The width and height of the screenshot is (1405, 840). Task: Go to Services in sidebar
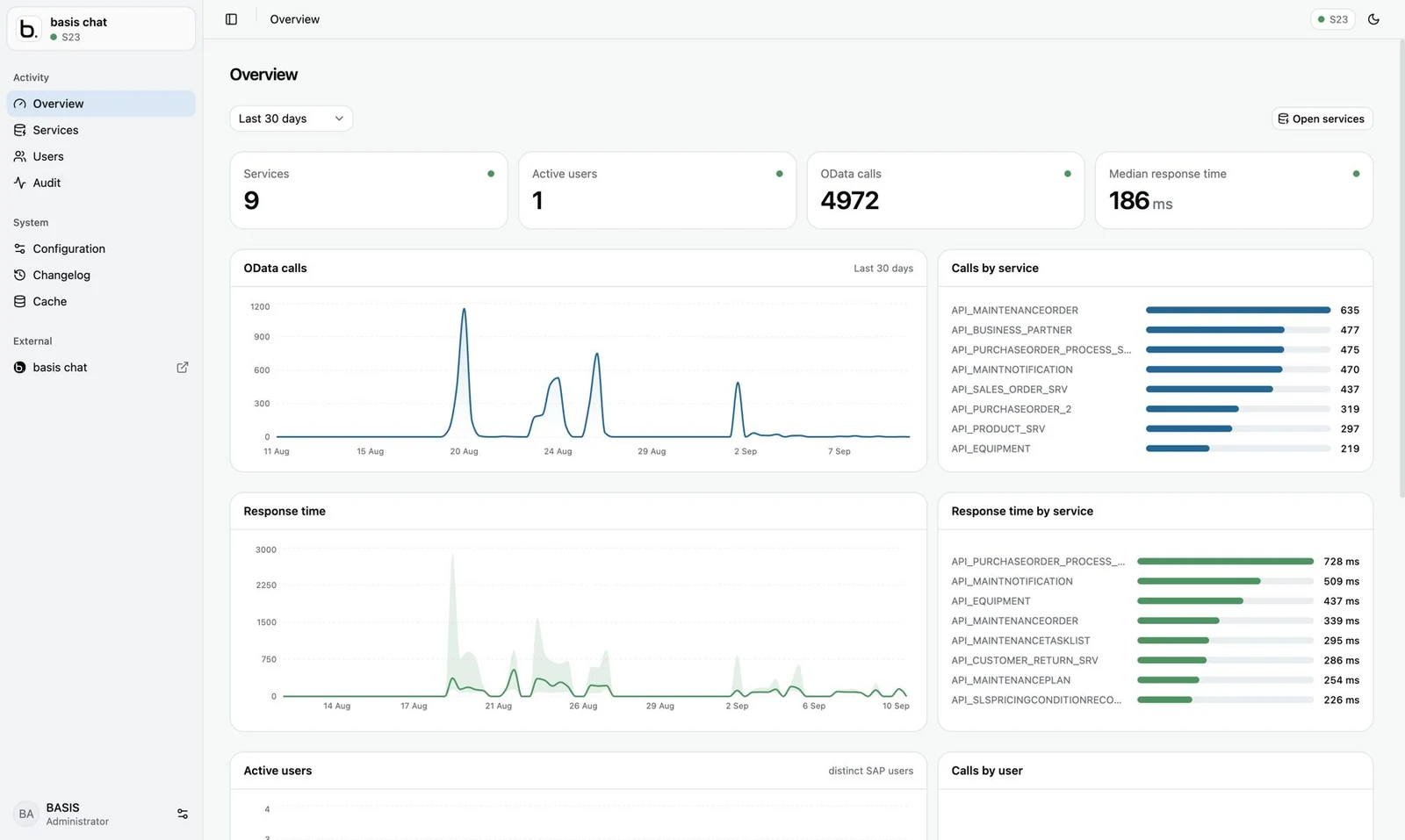[101, 130]
